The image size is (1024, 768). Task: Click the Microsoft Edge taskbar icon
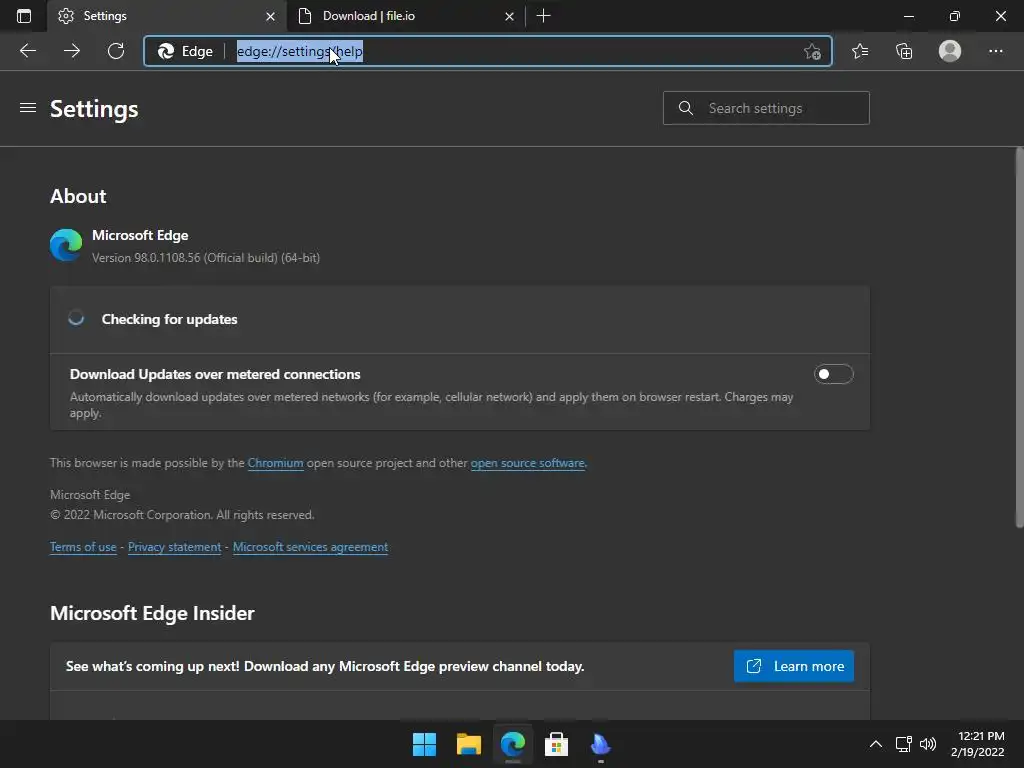[x=513, y=744]
